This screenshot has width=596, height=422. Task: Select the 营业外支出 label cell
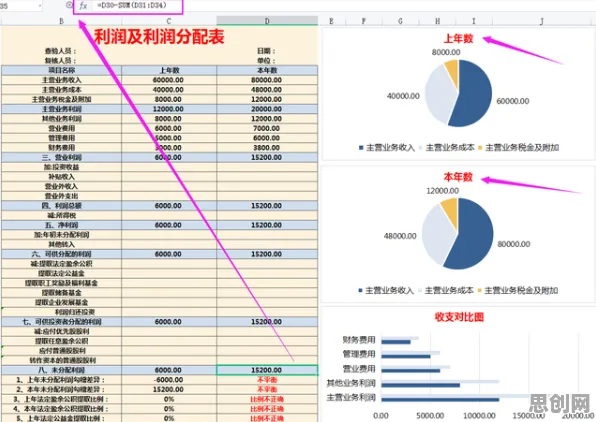pos(62,196)
